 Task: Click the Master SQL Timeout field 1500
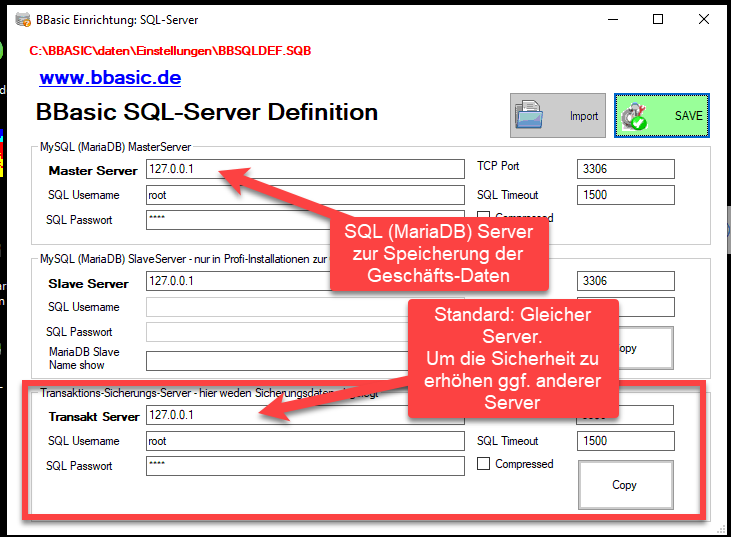(x=626, y=195)
